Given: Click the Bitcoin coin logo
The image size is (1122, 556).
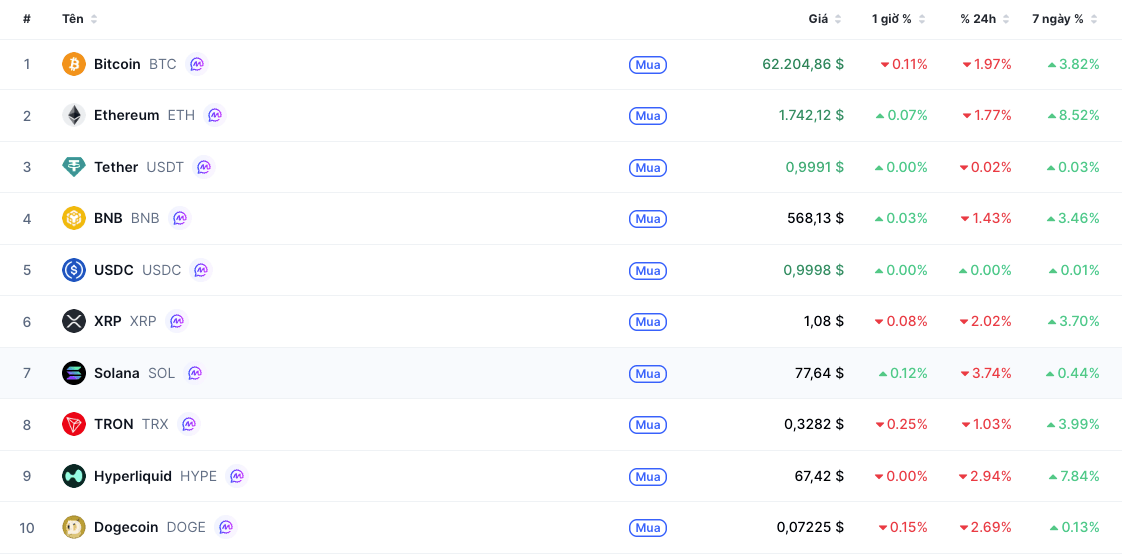Looking at the screenshot, I should pos(74,64).
